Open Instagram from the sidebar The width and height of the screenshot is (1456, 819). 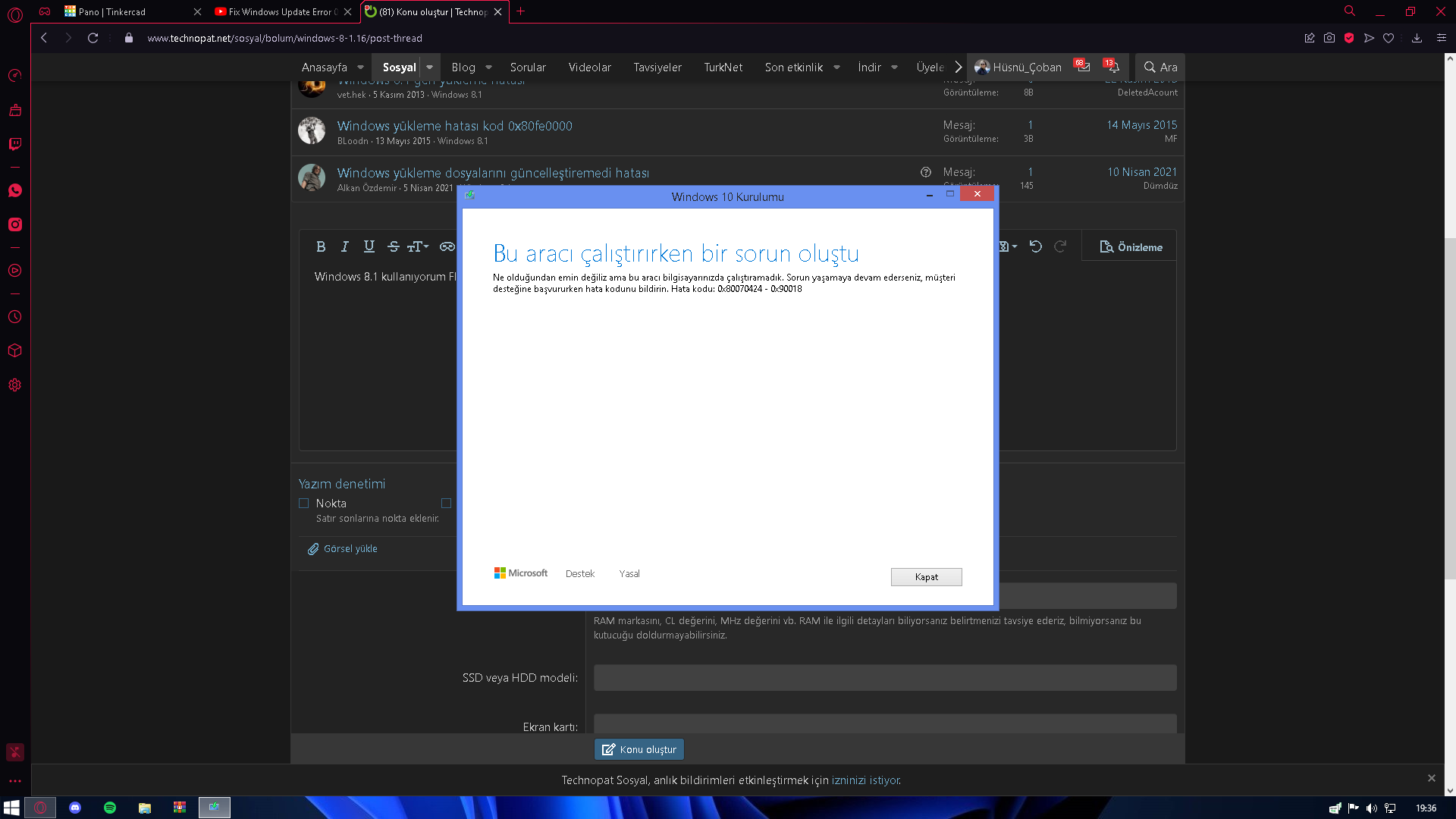tap(15, 224)
